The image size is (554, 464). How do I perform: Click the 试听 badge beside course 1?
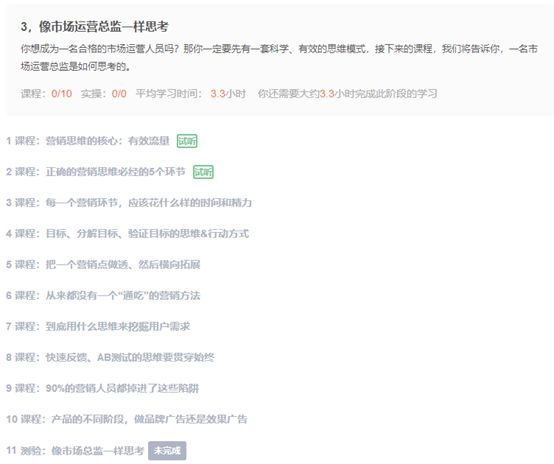187,141
